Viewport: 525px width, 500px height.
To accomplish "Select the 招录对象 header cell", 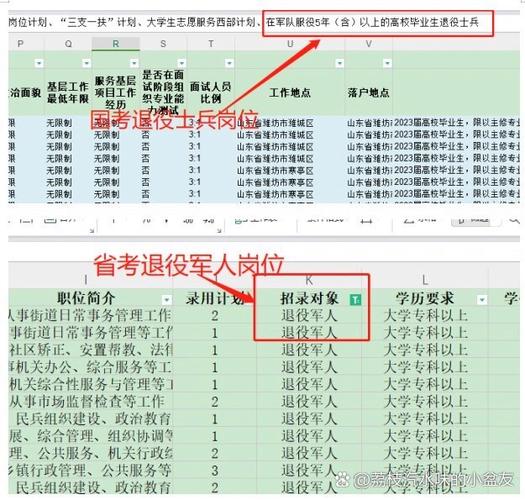I will 309,298.
